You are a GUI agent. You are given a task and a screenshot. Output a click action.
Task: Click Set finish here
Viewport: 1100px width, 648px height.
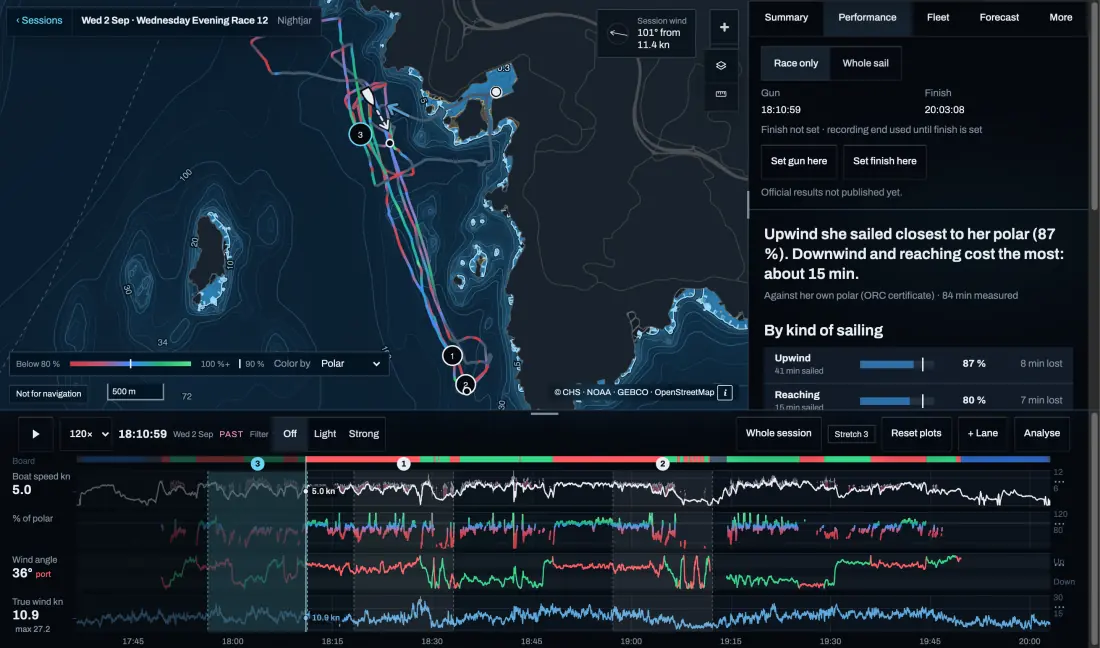click(885, 161)
